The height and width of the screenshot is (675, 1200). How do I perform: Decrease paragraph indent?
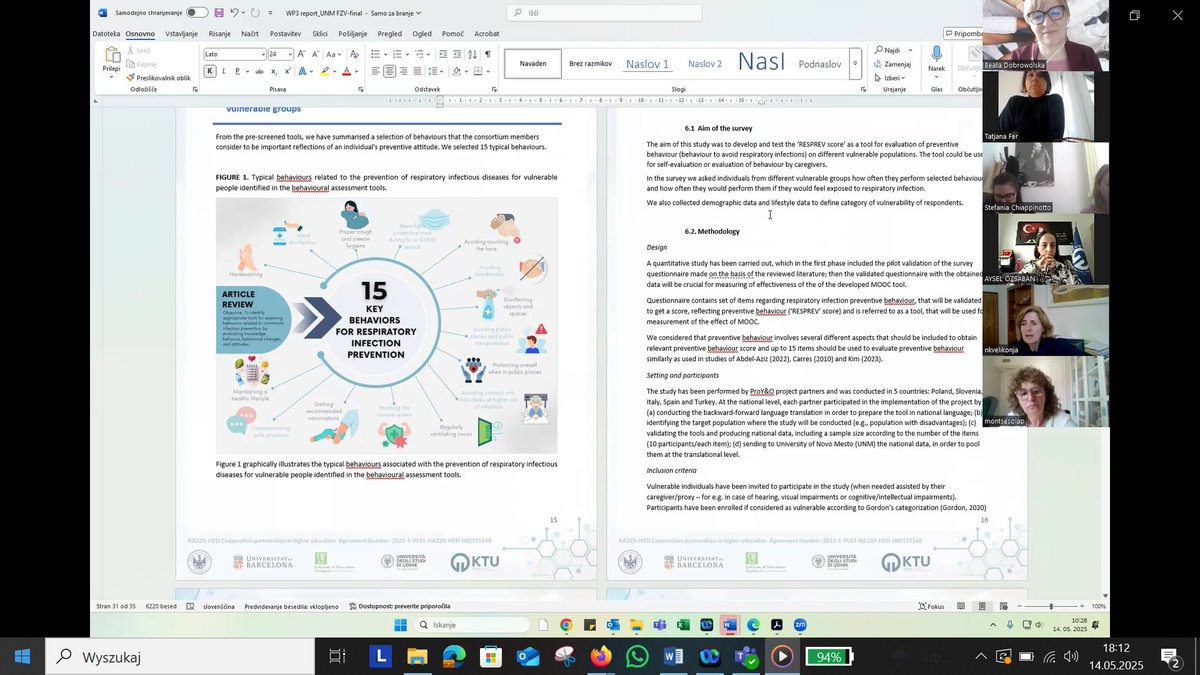click(441, 54)
